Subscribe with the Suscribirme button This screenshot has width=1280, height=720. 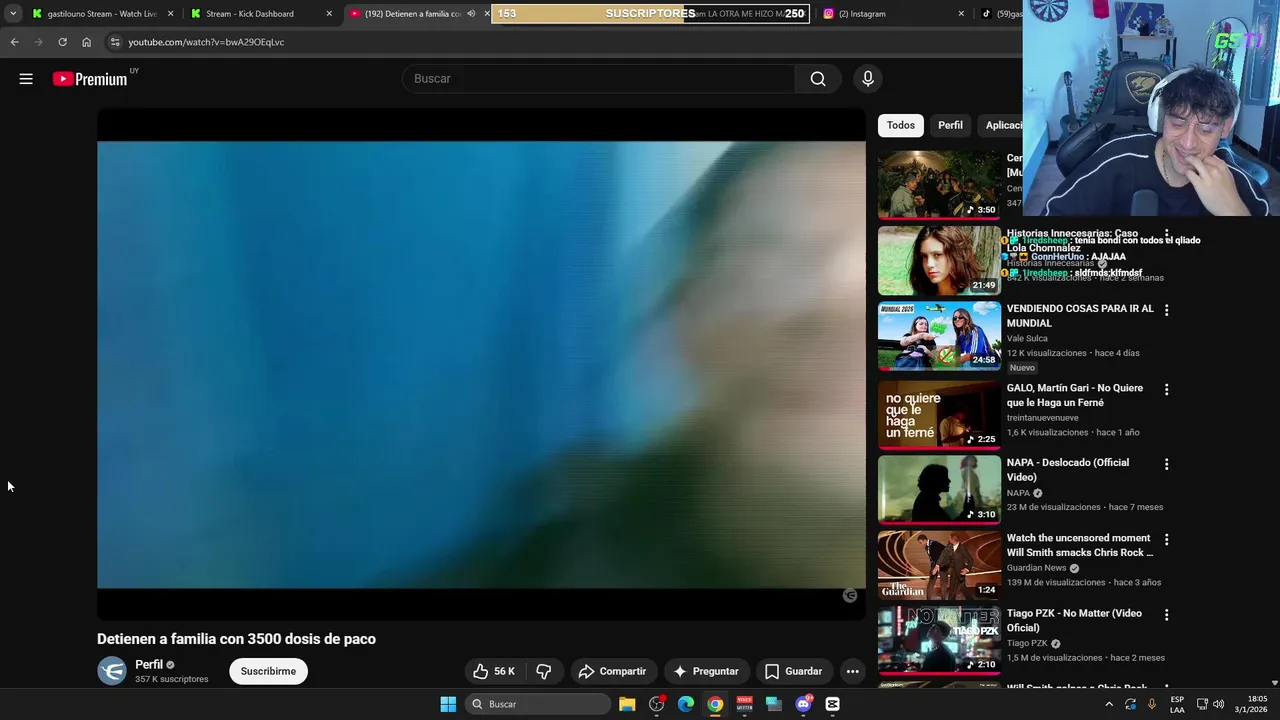coord(268,671)
